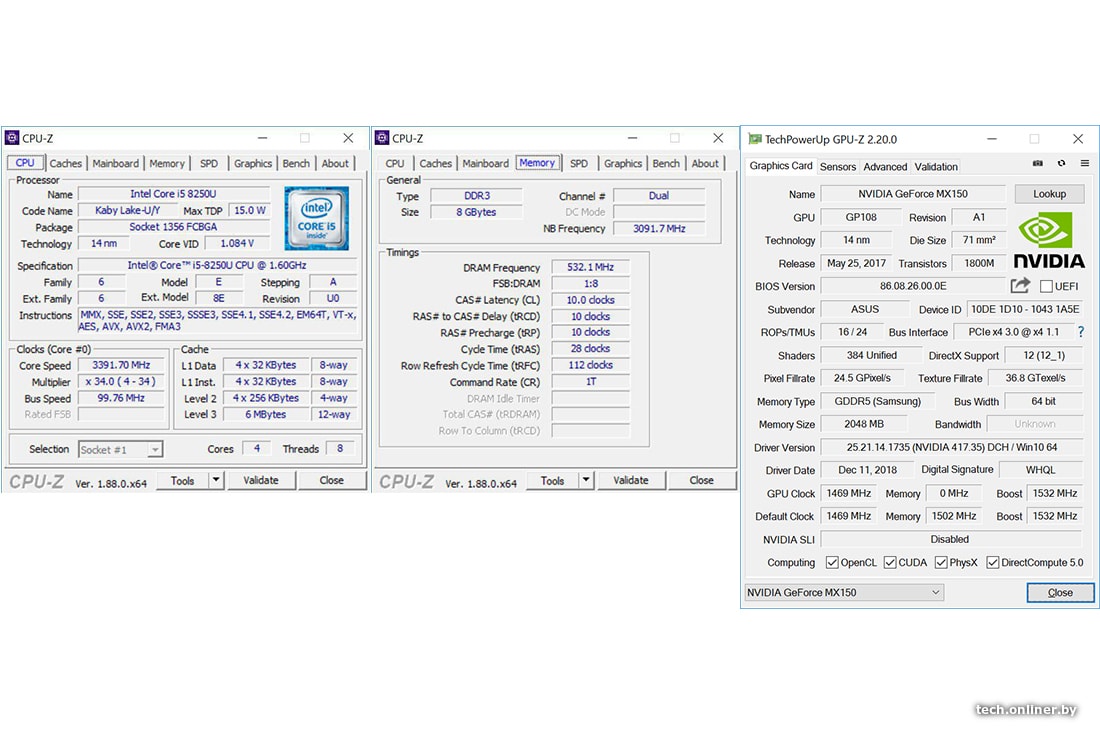This screenshot has height=733, width=1100.
Task: Click the GPU-Z screenshot camera icon
Action: point(1038,164)
